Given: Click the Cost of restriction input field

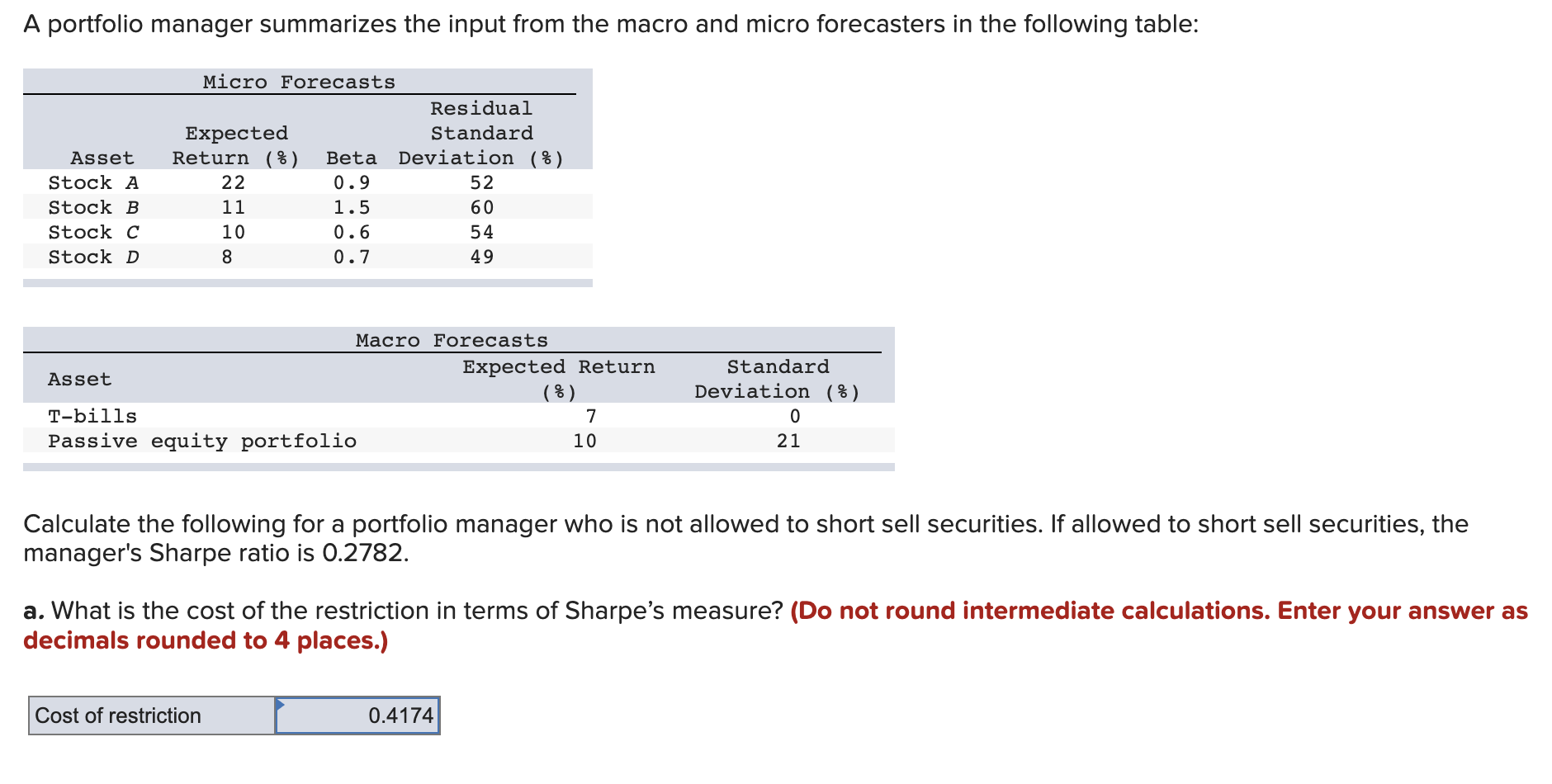Looking at the screenshot, I should pyautogui.click(x=357, y=716).
